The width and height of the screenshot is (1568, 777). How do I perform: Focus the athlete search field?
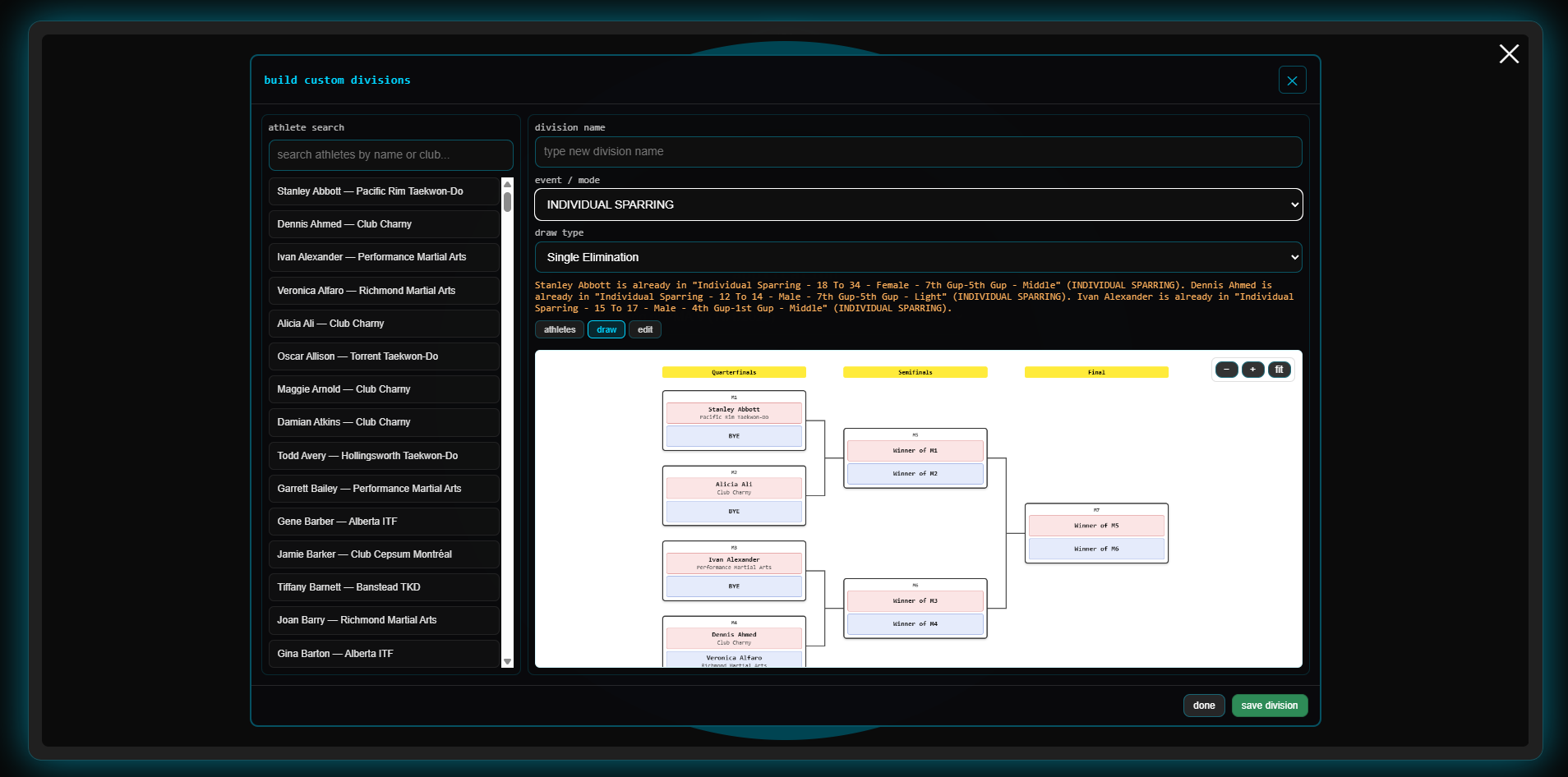[x=390, y=155]
